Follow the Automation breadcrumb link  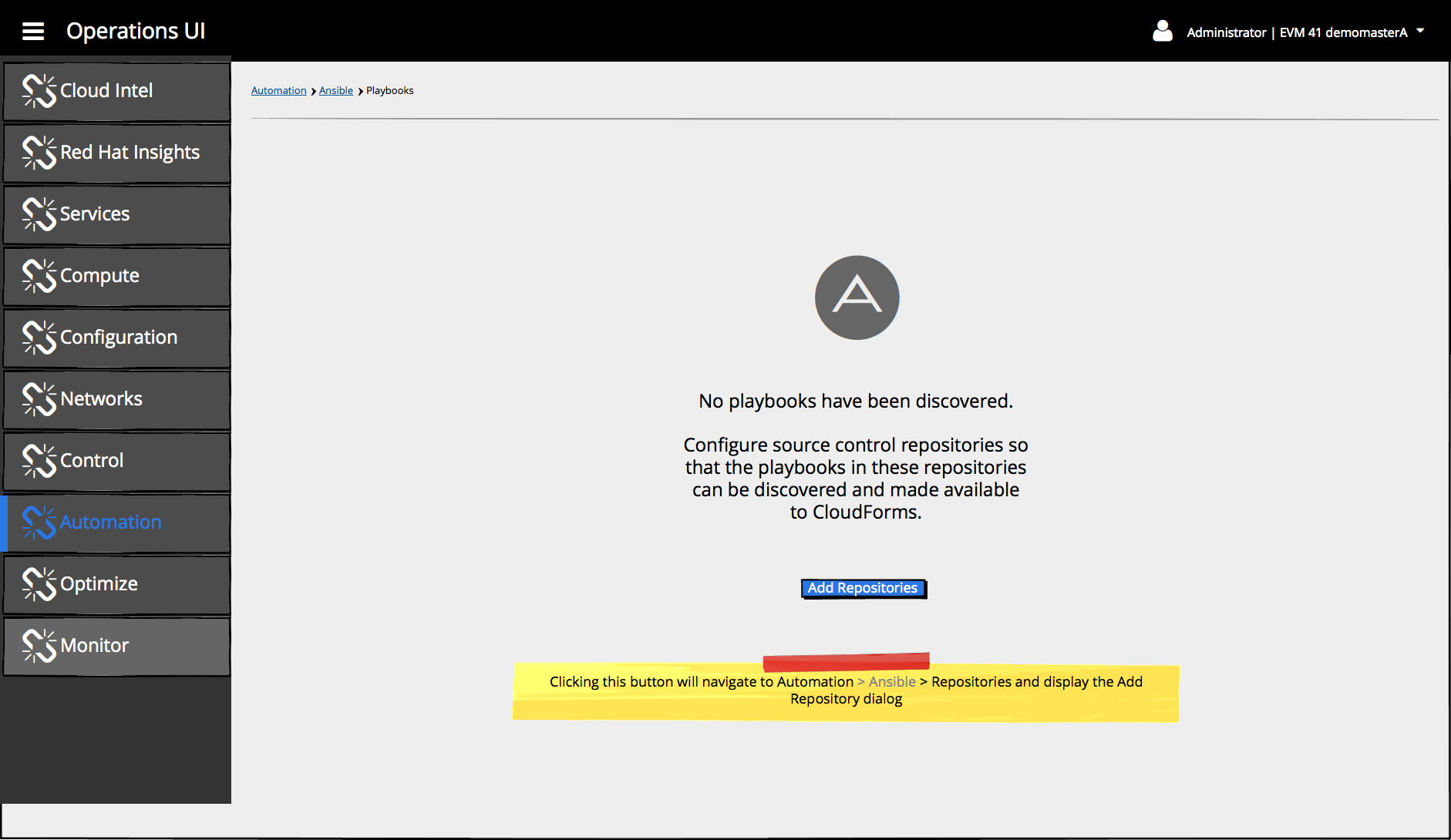coord(279,91)
